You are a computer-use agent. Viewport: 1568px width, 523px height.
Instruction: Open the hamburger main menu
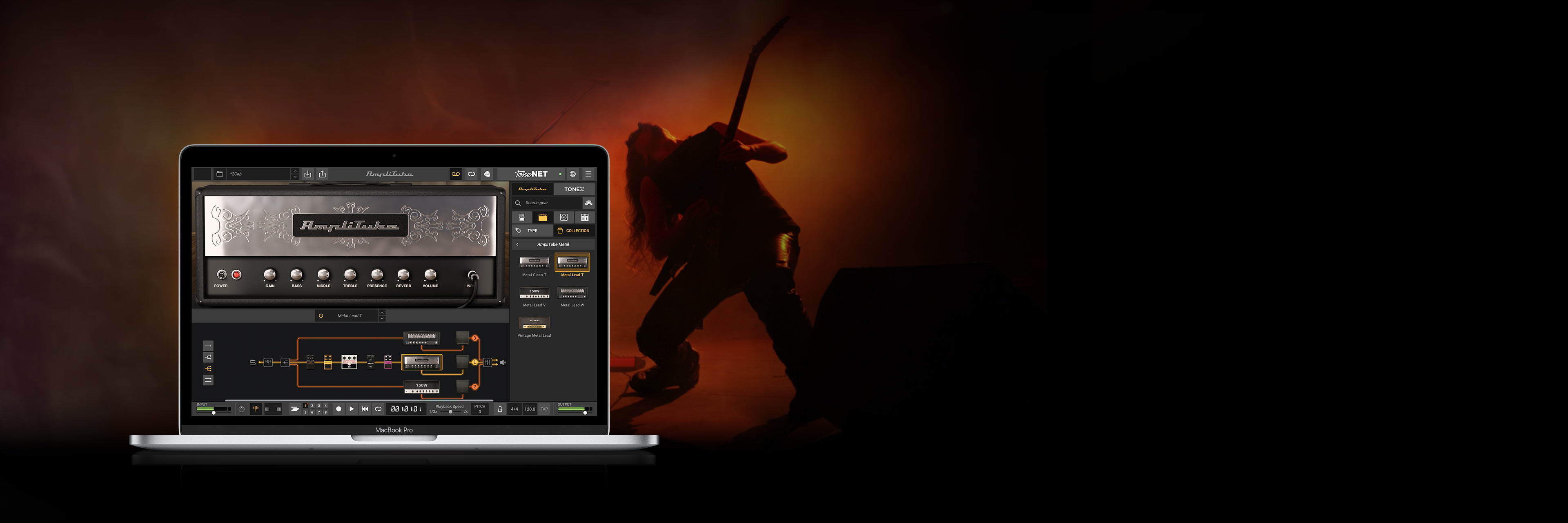588,174
